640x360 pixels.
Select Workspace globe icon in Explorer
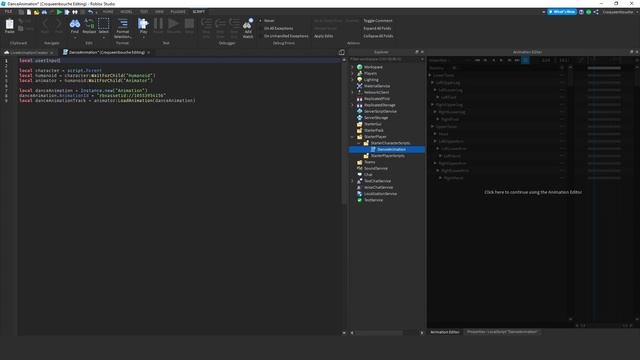coord(360,67)
